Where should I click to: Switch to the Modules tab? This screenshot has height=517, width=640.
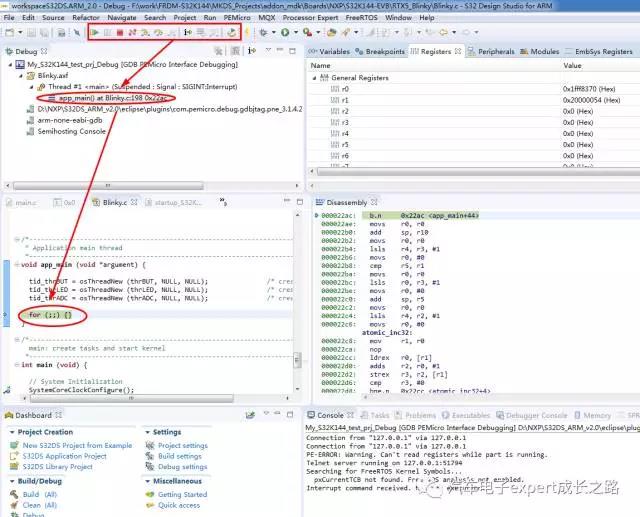pos(540,51)
